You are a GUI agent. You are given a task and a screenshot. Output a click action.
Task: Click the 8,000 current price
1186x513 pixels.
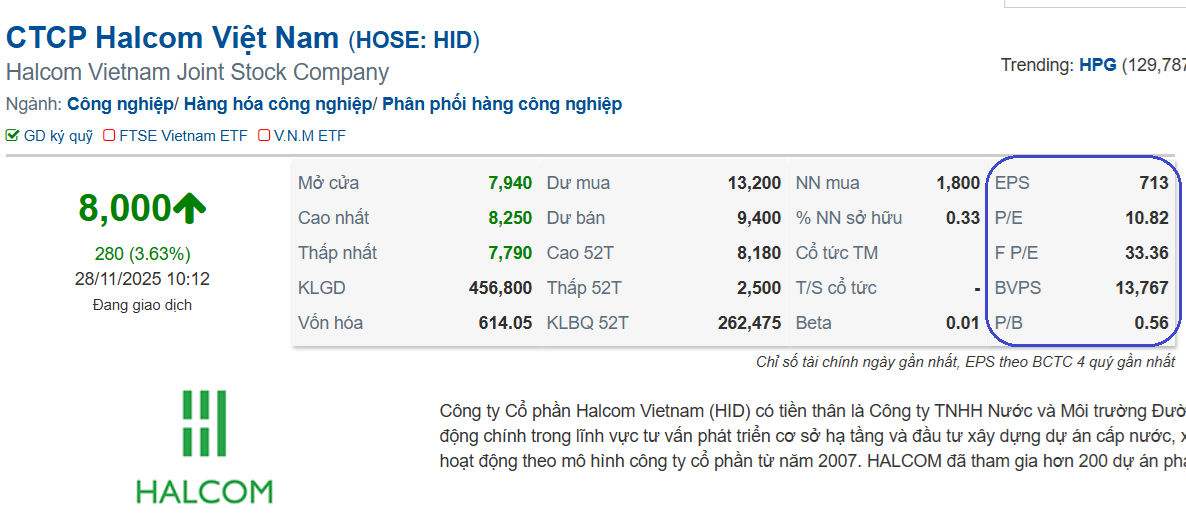125,208
